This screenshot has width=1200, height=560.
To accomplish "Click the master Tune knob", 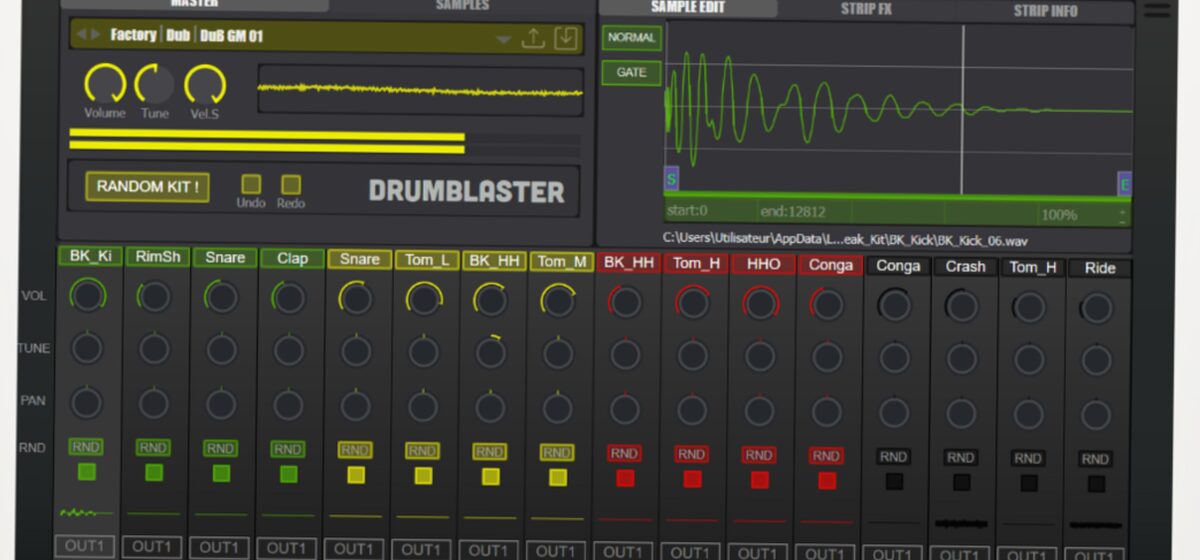I will (x=155, y=84).
